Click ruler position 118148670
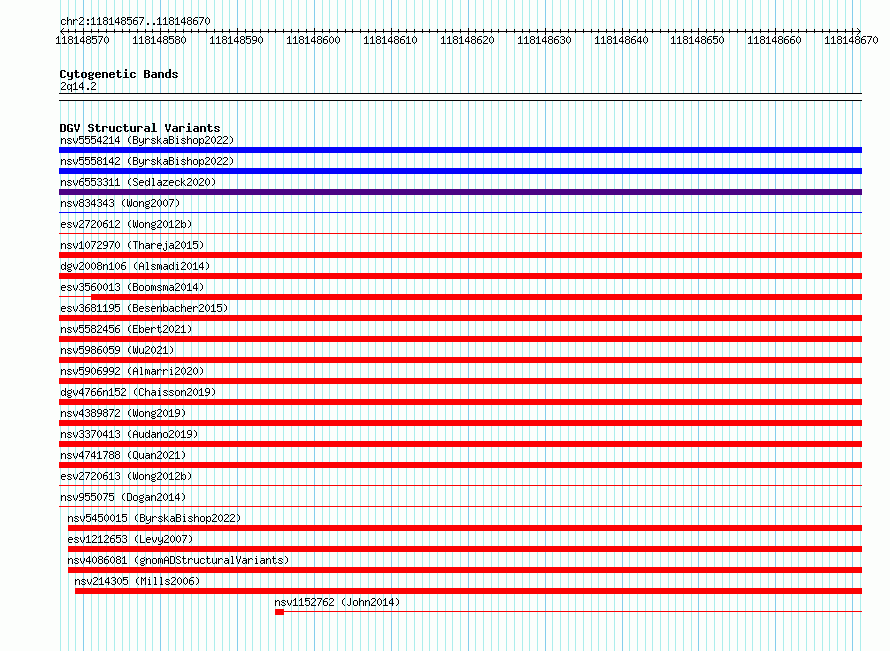Viewport: 890px width, 651px height. pos(851,40)
